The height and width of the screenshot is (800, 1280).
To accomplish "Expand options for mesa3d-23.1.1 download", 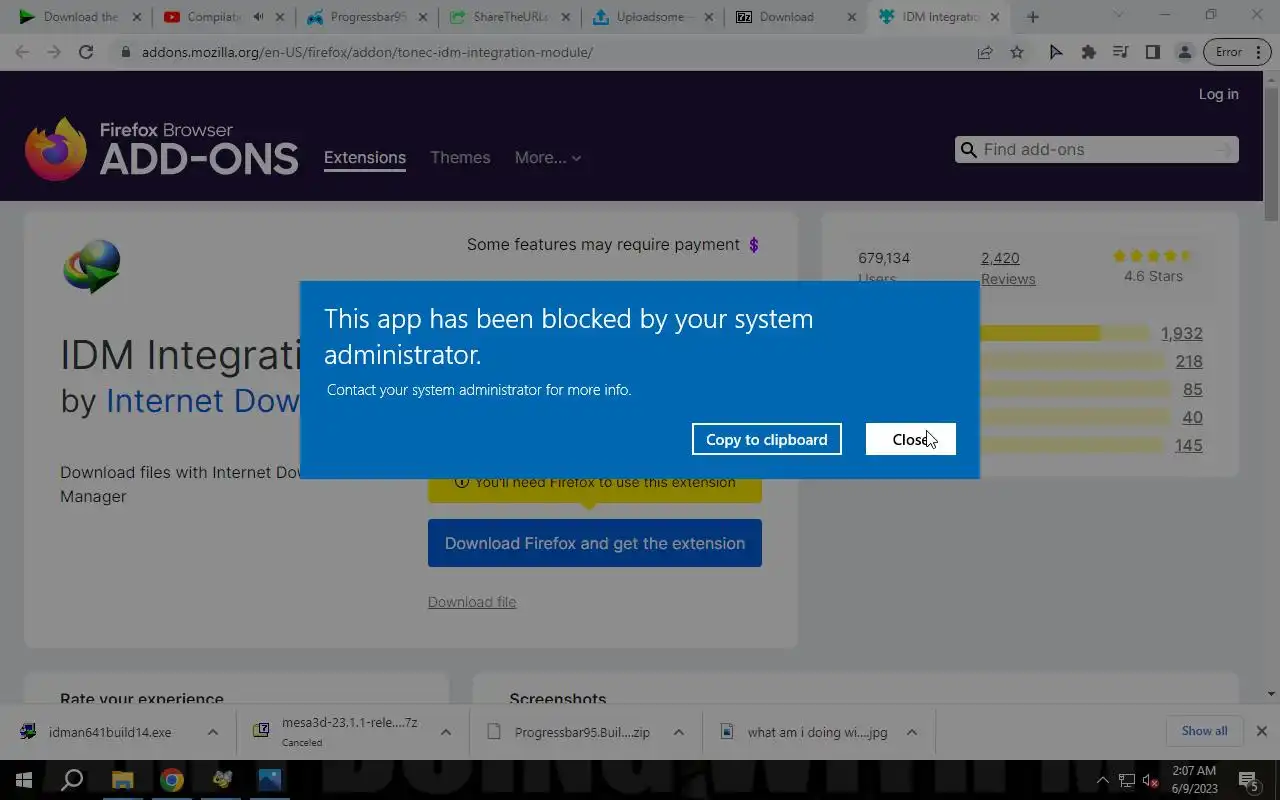I will click(x=446, y=732).
